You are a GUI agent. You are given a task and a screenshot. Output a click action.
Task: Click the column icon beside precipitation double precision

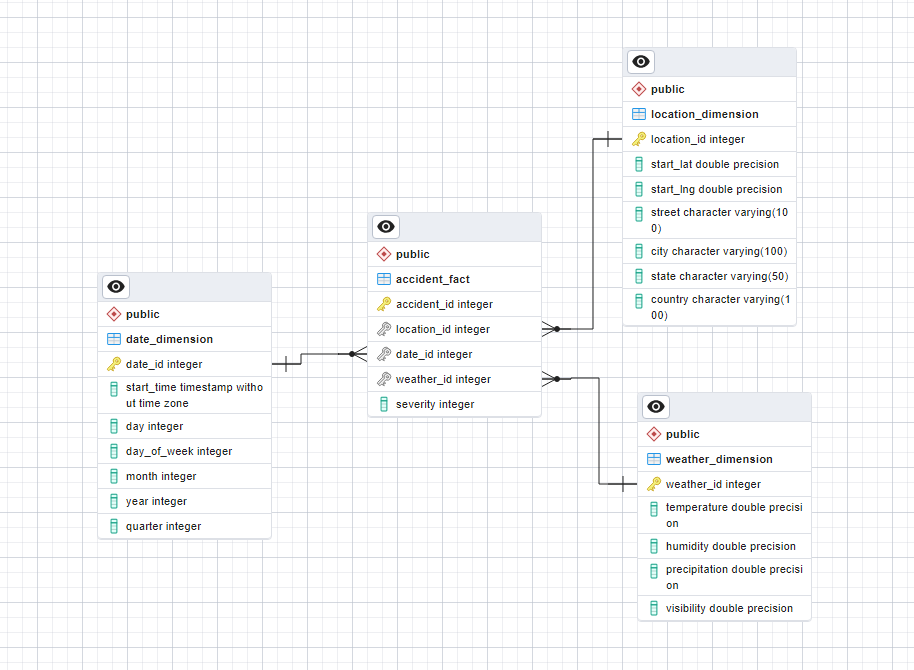pyautogui.click(x=654, y=570)
